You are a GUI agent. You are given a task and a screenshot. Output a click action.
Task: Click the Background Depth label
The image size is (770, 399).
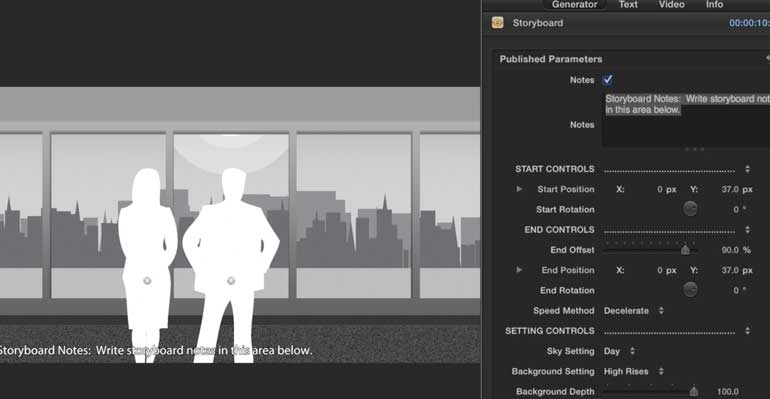(555, 391)
